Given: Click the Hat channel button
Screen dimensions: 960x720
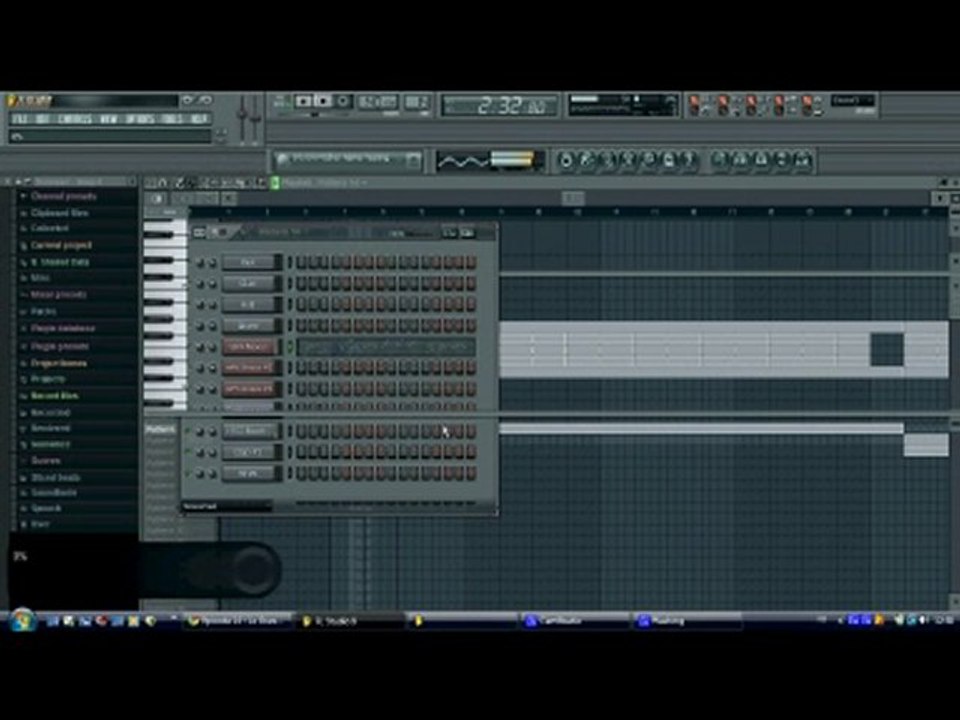Looking at the screenshot, I should coord(249,304).
